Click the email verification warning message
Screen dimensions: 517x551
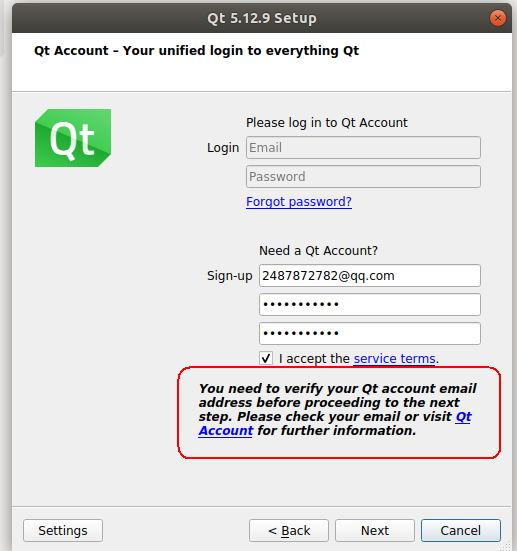(337, 410)
